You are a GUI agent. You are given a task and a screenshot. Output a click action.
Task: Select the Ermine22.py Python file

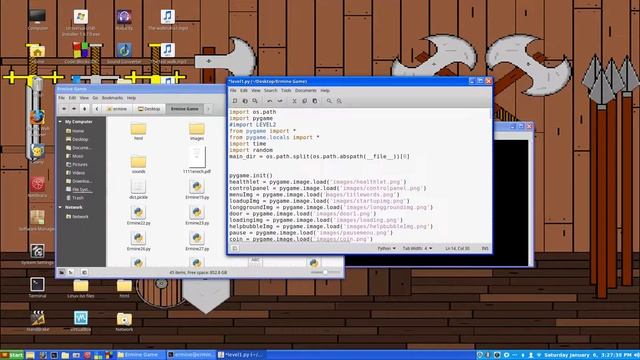[138, 215]
